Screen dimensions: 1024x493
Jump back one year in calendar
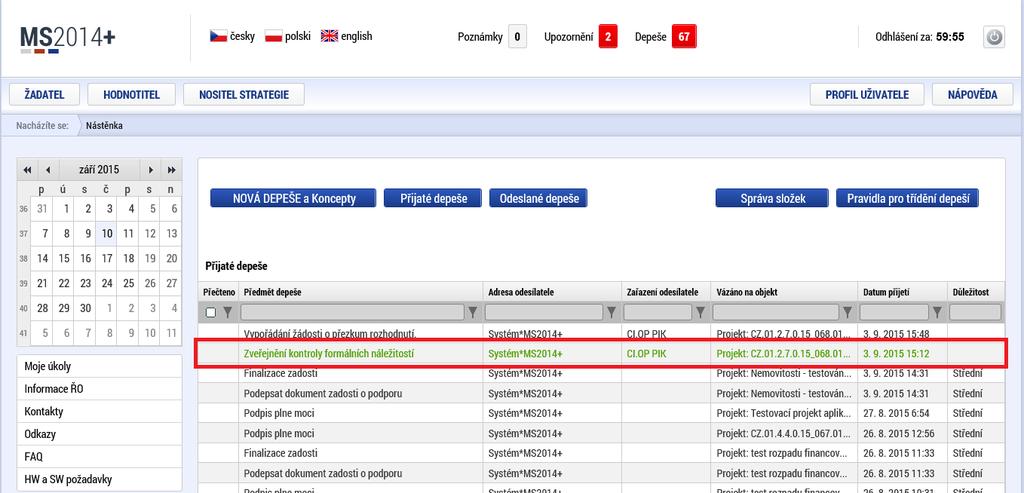coord(27,170)
